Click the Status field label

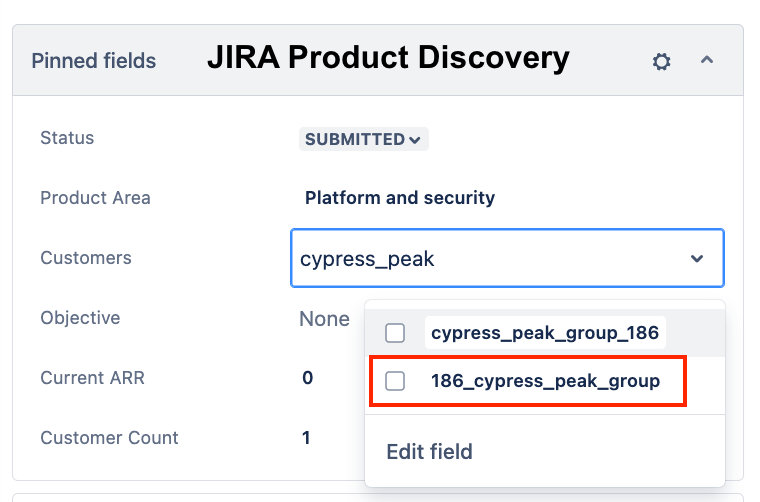(x=67, y=138)
